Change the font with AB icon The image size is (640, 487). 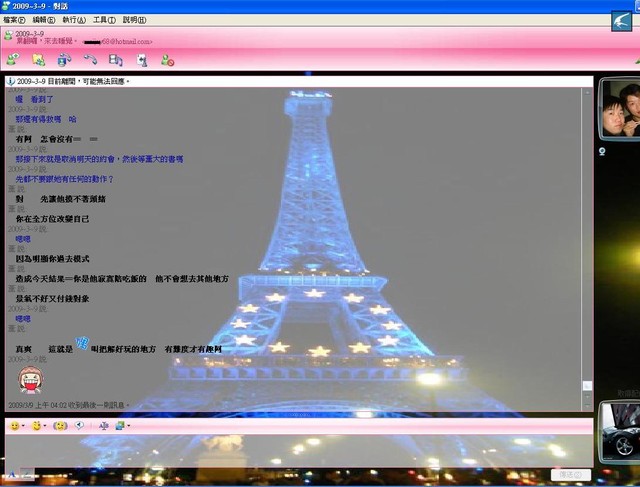click(104, 426)
